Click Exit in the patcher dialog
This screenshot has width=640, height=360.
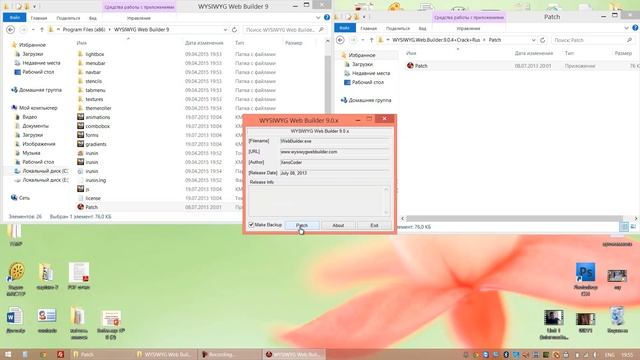click(374, 225)
